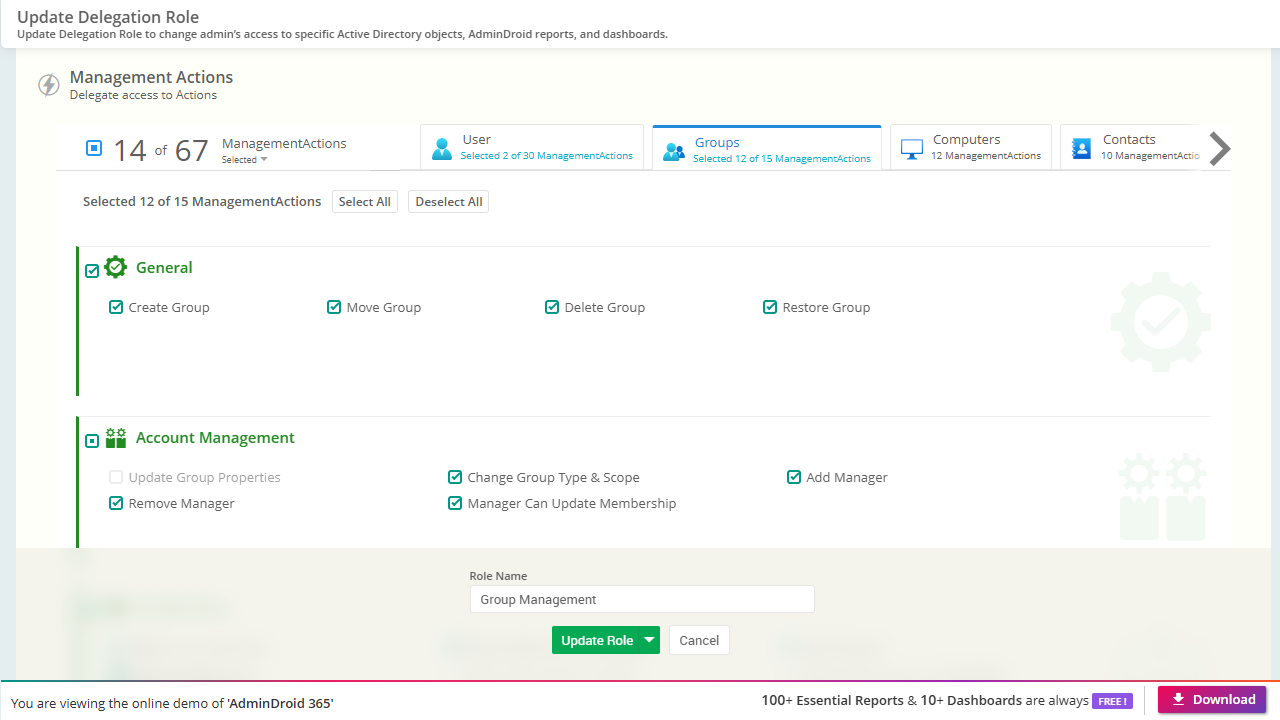This screenshot has height=720, width=1280.
Task: Click the 'Update Delegation Role' heading
Action: click(108, 17)
